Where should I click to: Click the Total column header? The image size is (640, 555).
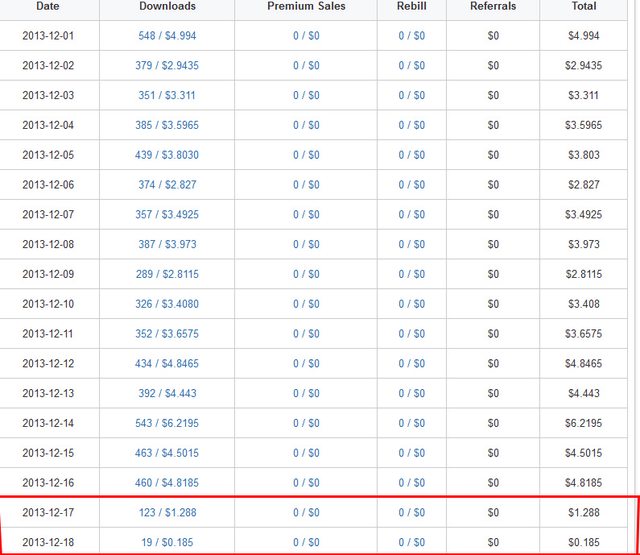[x=584, y=6]
